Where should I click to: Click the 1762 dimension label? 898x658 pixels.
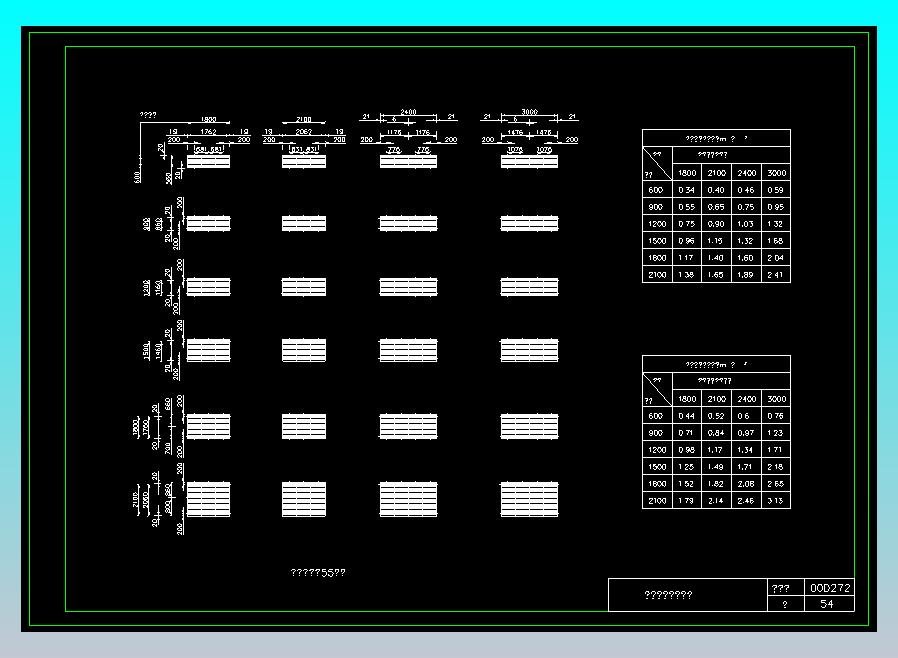pos(208,132)
